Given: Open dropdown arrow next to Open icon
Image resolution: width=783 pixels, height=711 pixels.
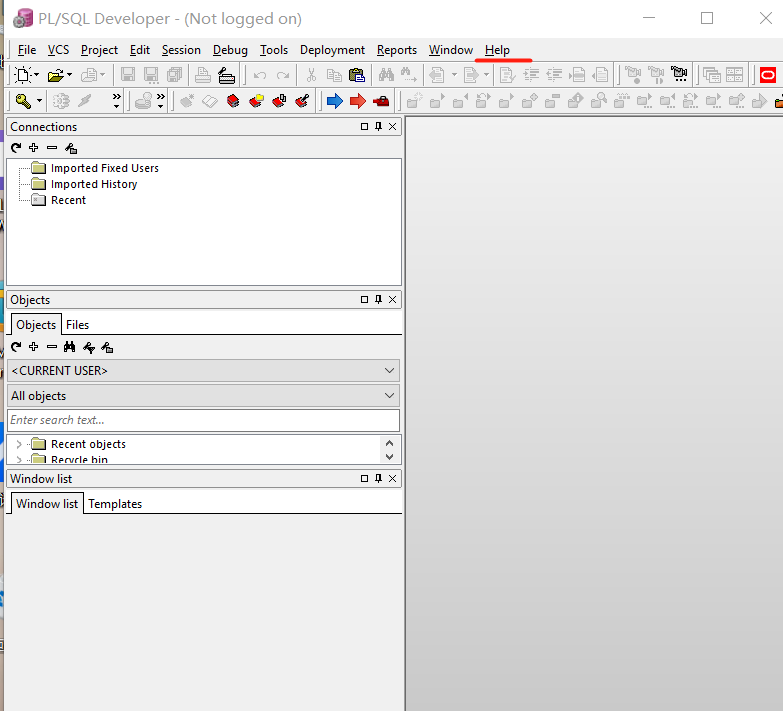Looking at the screenshot, I should coord(69,75).
